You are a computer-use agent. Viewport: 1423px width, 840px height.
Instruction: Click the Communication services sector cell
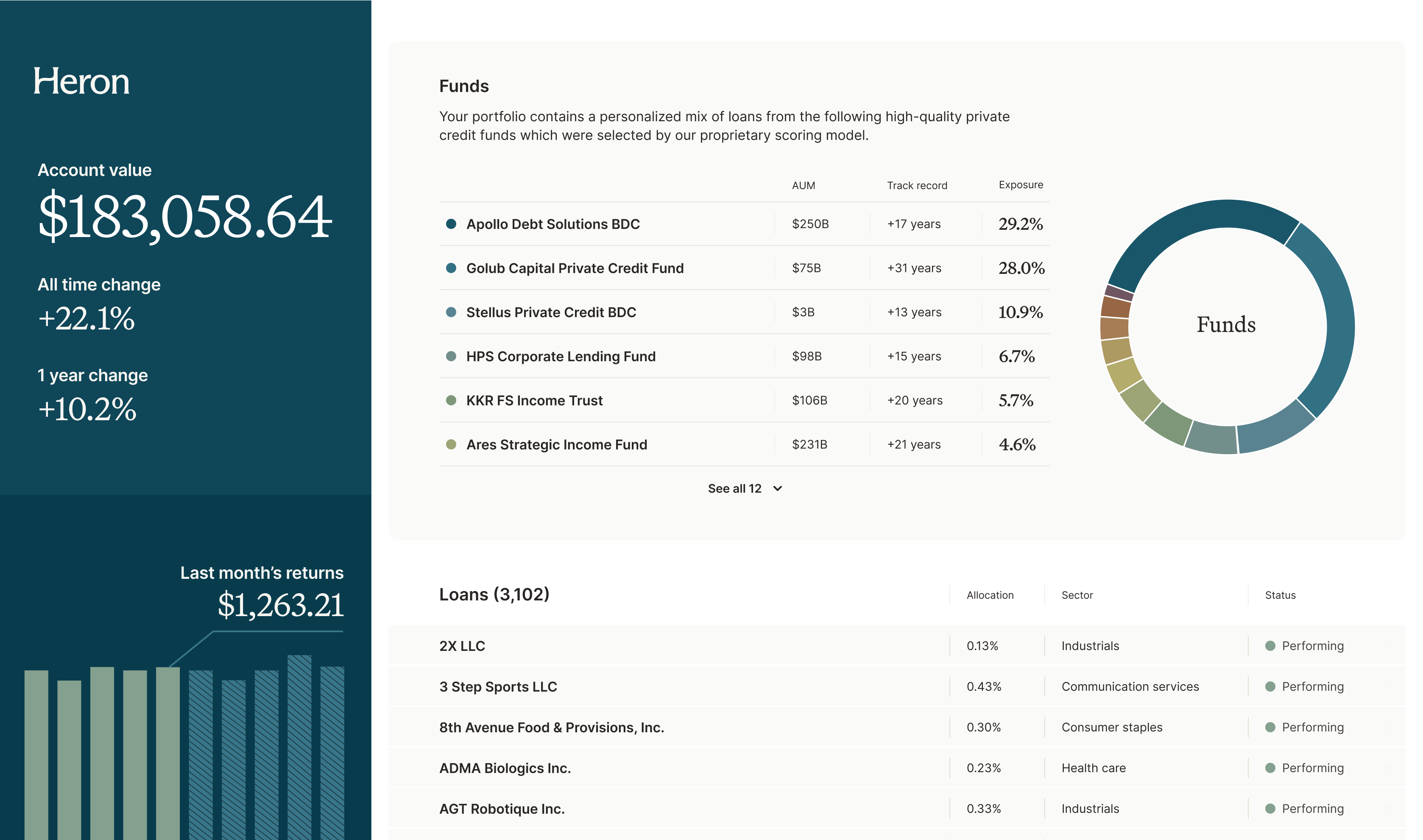tap(1130, 687)
